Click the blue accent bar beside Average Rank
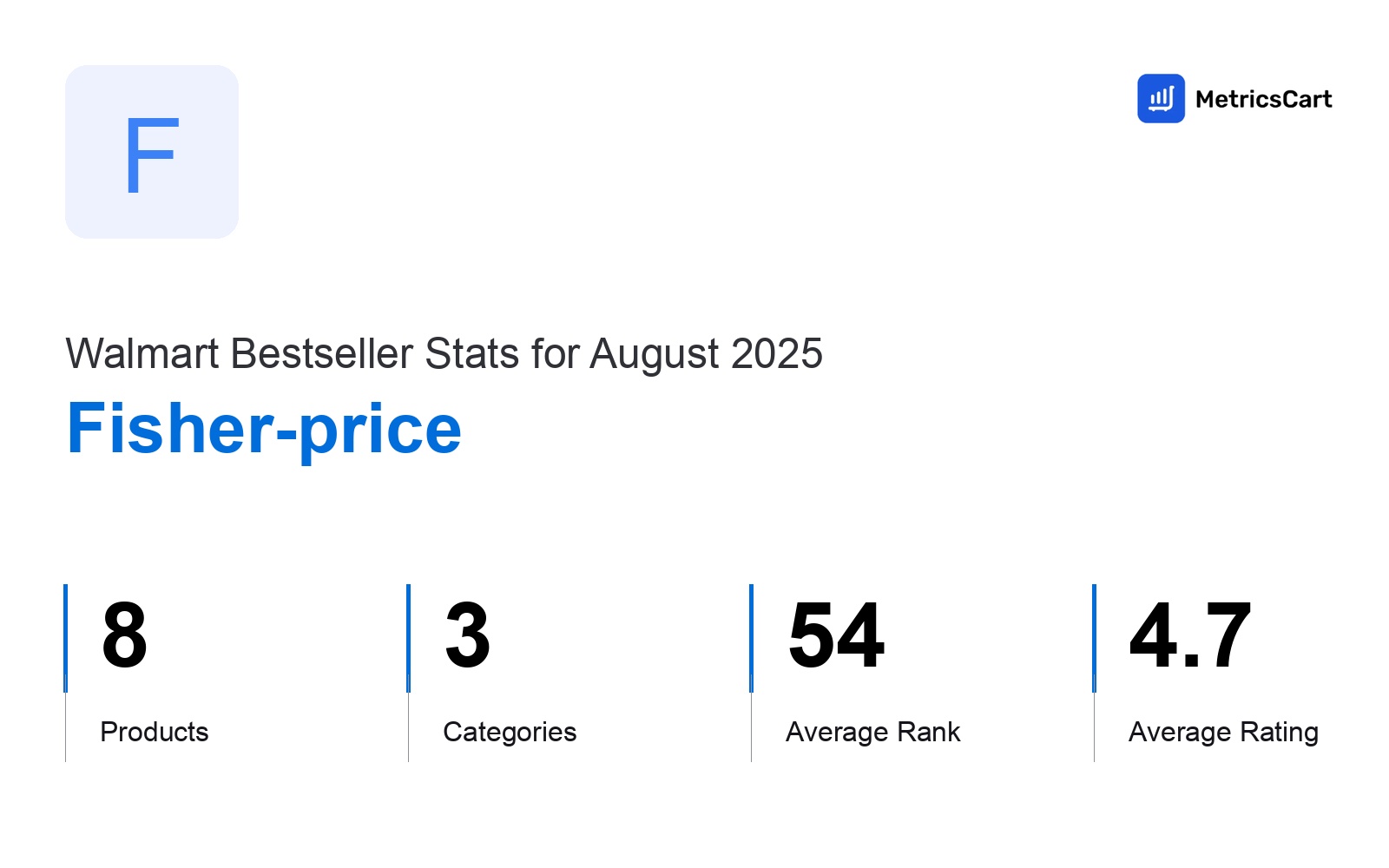Viewport: 1389px width, 868px height. 751,638
